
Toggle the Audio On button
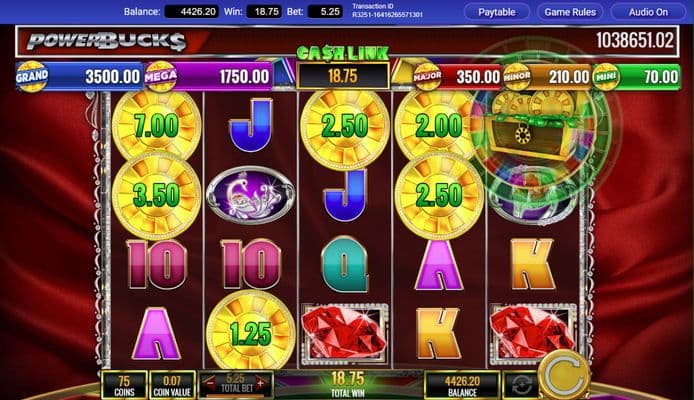click(648, 12)
